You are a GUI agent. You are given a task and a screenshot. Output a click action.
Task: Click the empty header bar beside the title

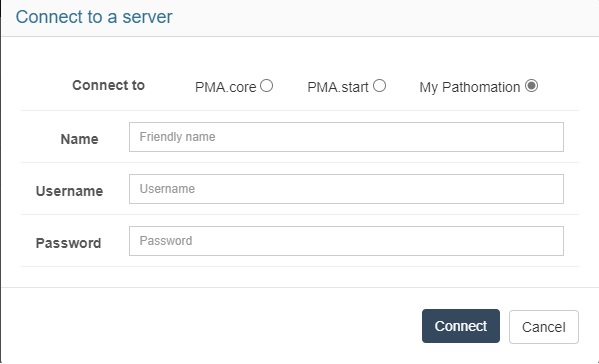pos(382,18)
